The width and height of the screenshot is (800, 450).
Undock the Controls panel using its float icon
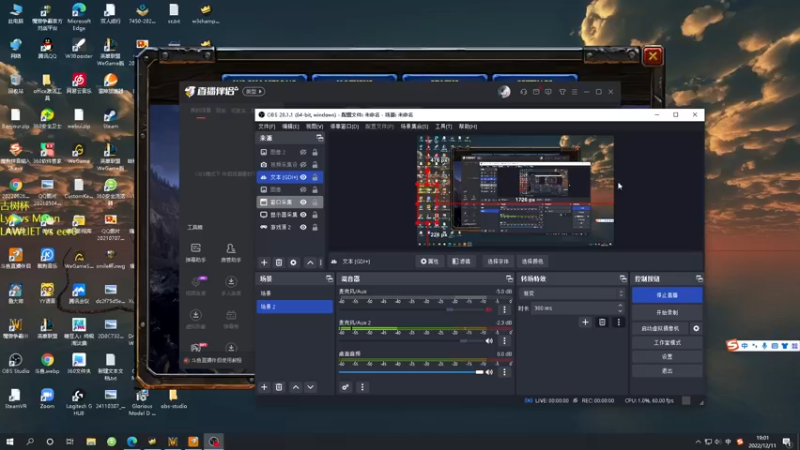[x=699, y=279]
